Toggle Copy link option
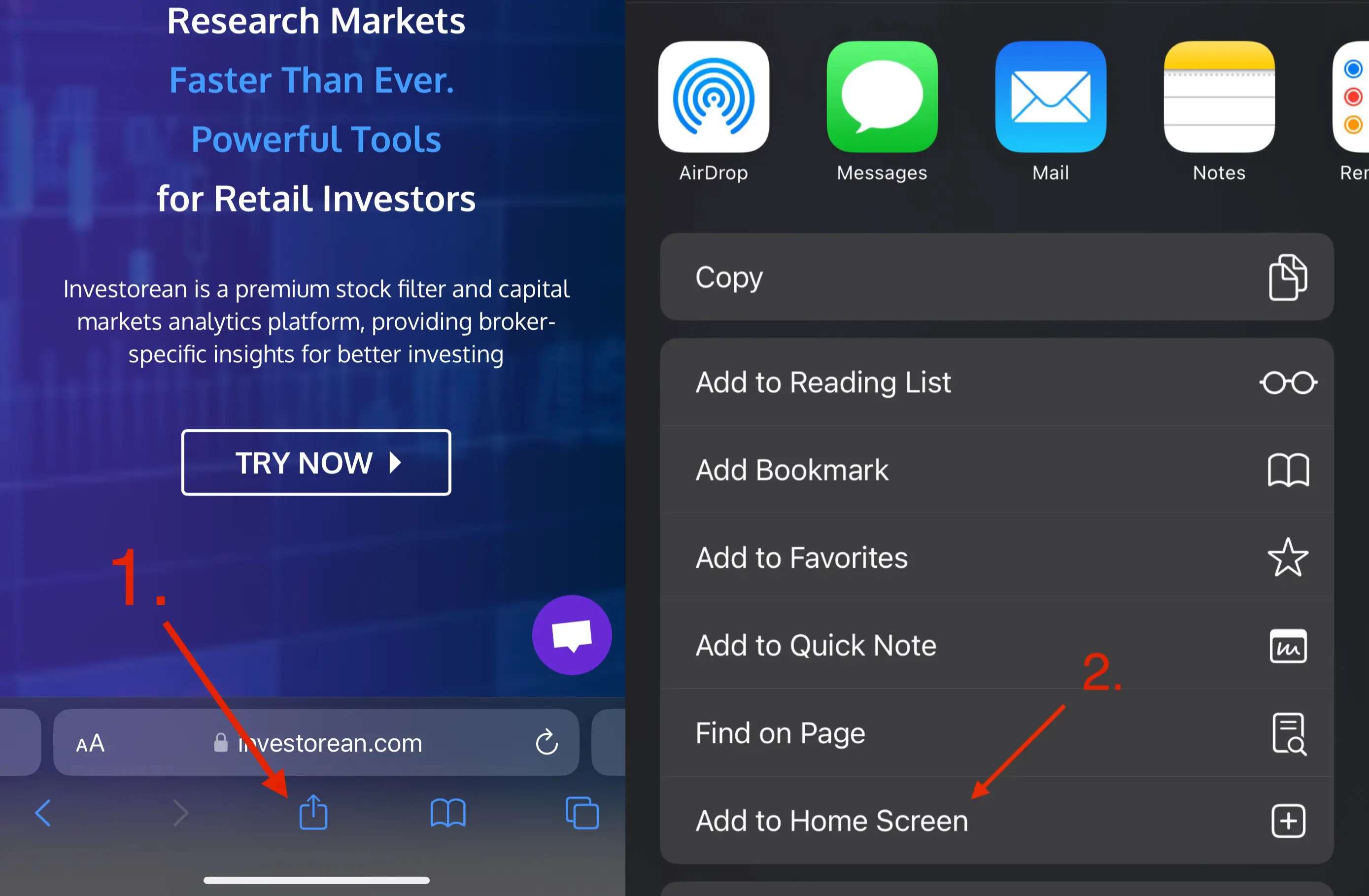 tap(996, 276)
